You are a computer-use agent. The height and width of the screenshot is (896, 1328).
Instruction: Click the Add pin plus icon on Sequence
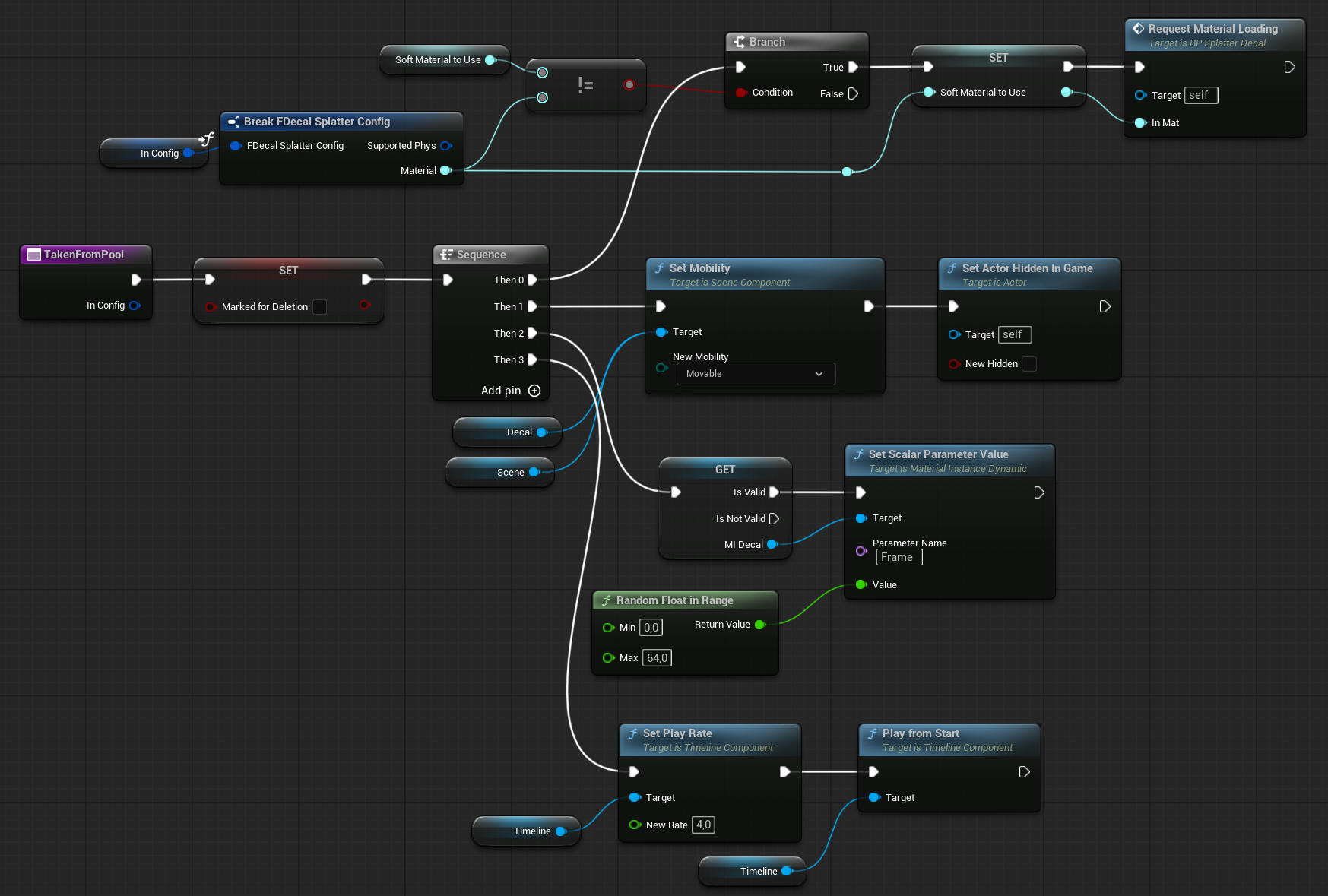pos(534,391)
